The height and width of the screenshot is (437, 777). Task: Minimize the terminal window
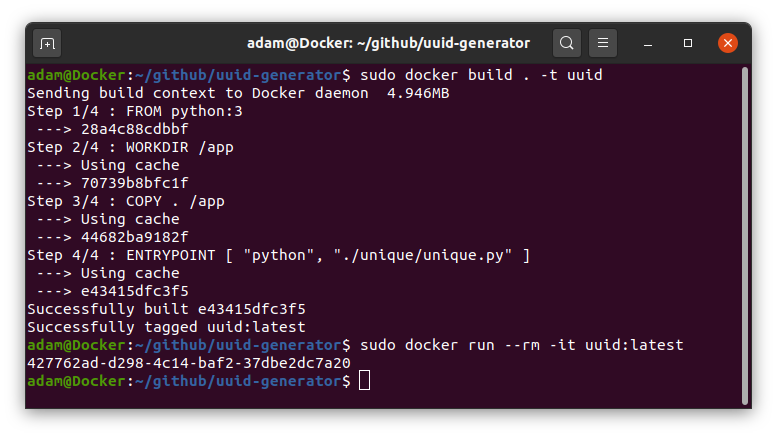[648, 44]
